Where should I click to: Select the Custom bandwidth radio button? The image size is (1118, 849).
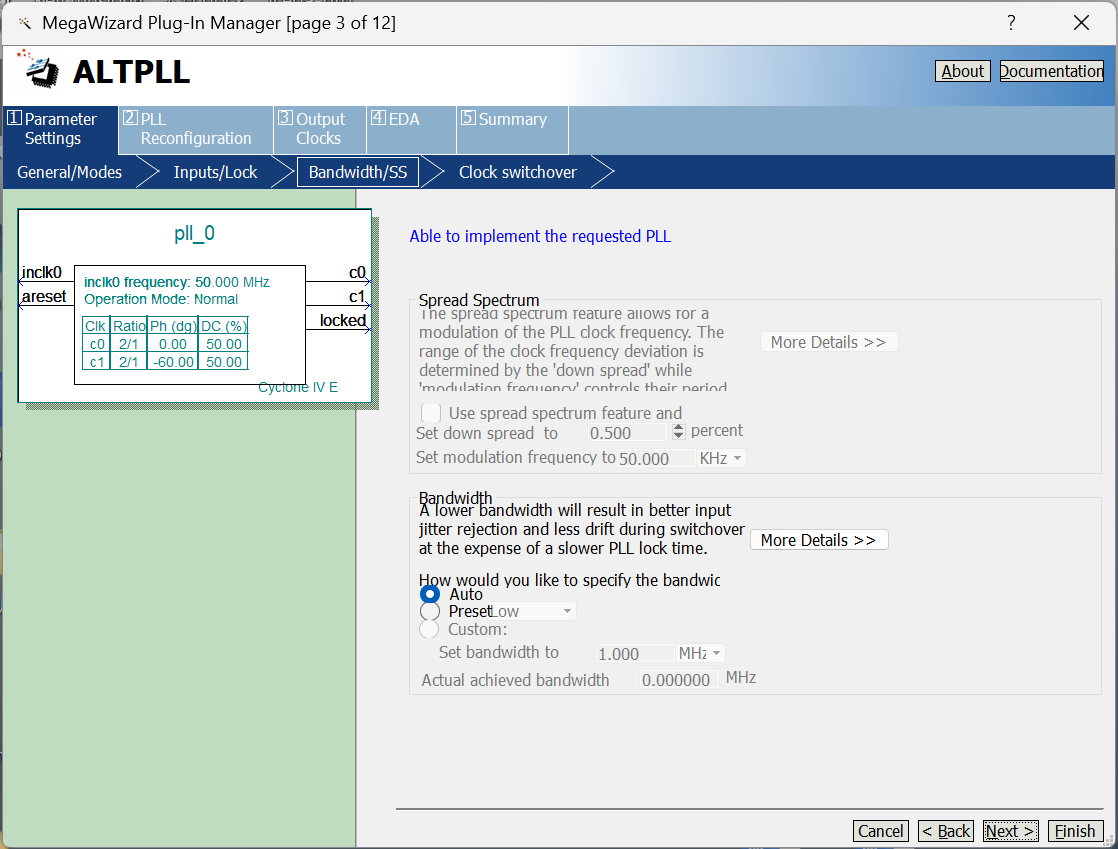[429, 629]
